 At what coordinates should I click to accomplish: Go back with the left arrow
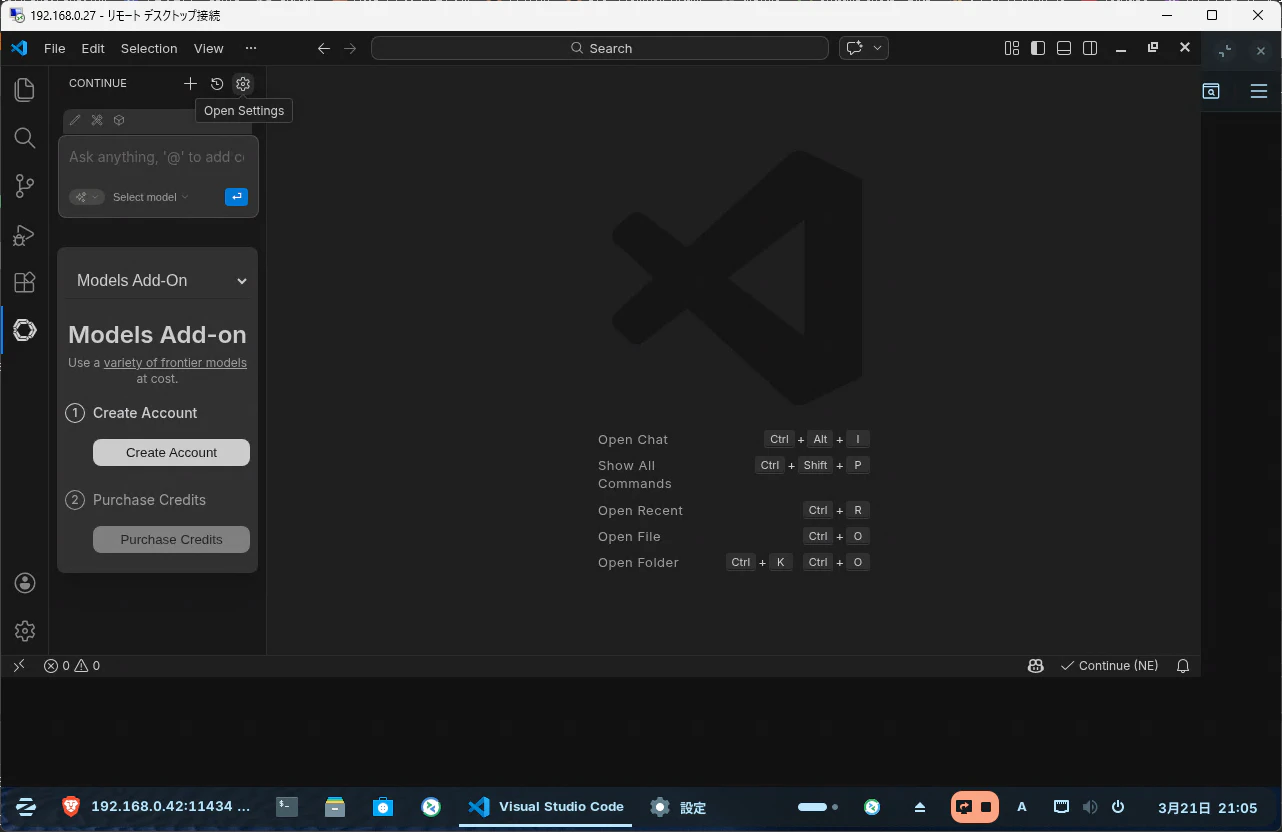[x=323, y=48]
